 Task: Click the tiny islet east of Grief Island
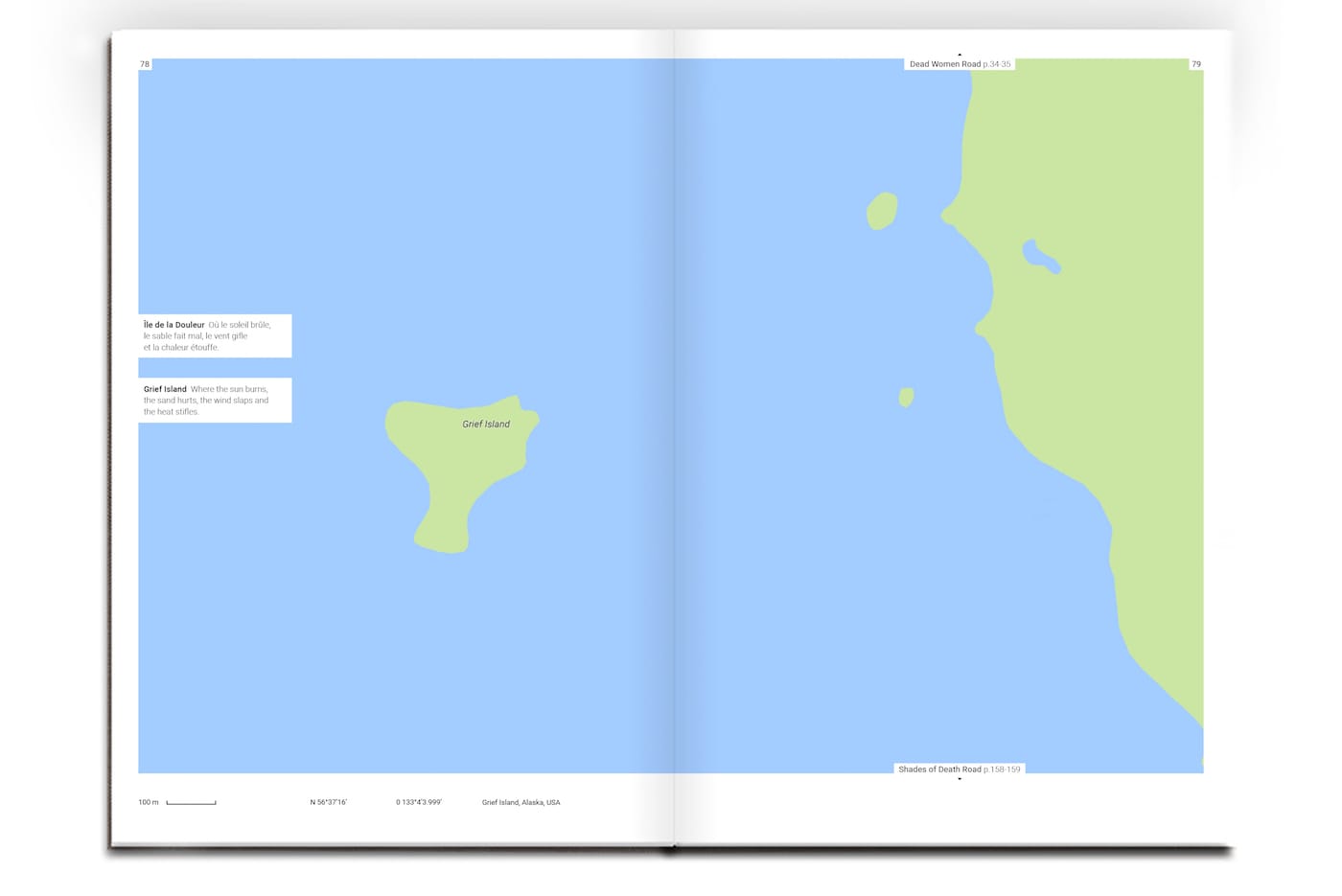(906, 397)
